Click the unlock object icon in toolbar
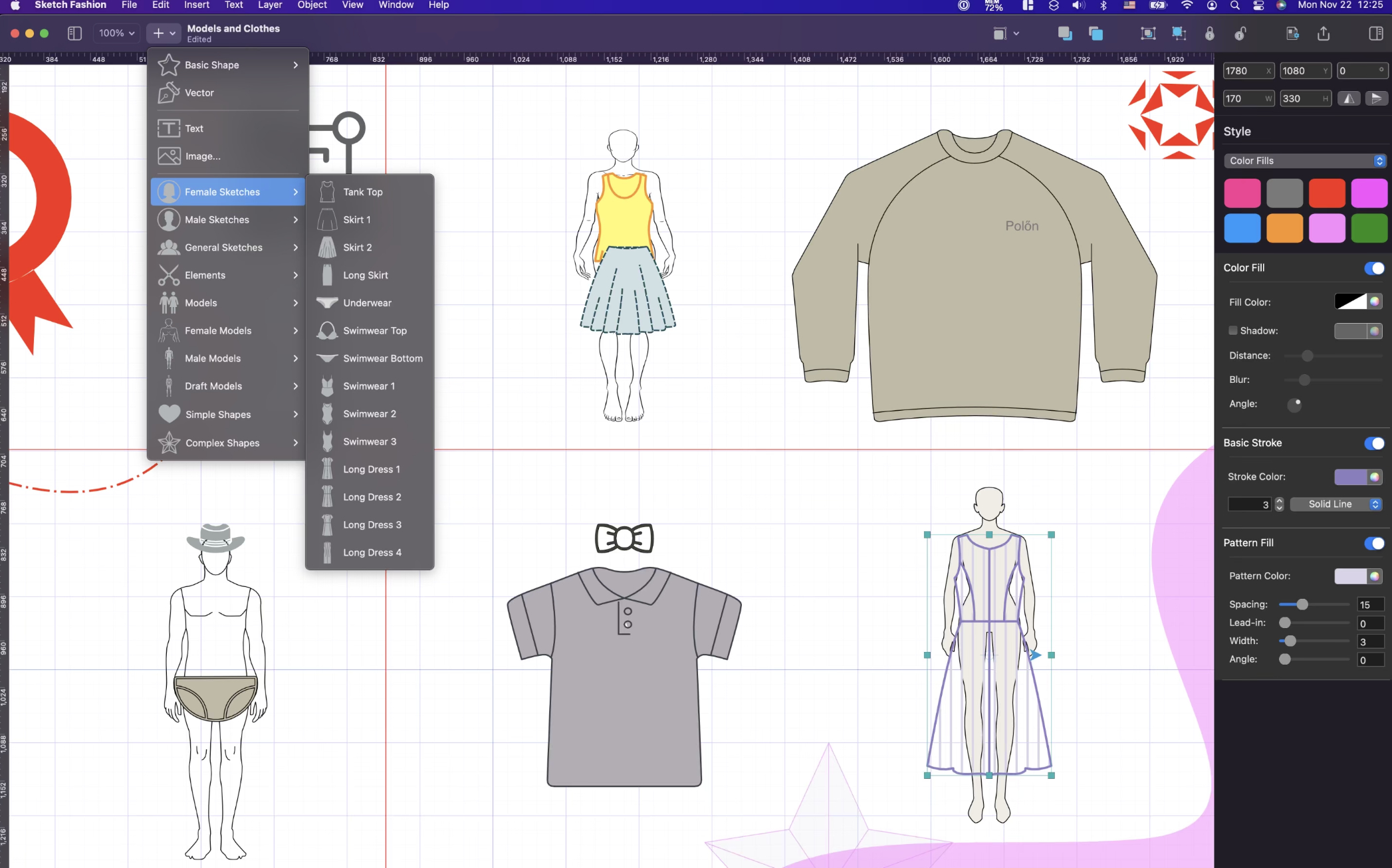The width and height of the screenshot is (1392, 868). point(1240,33)
